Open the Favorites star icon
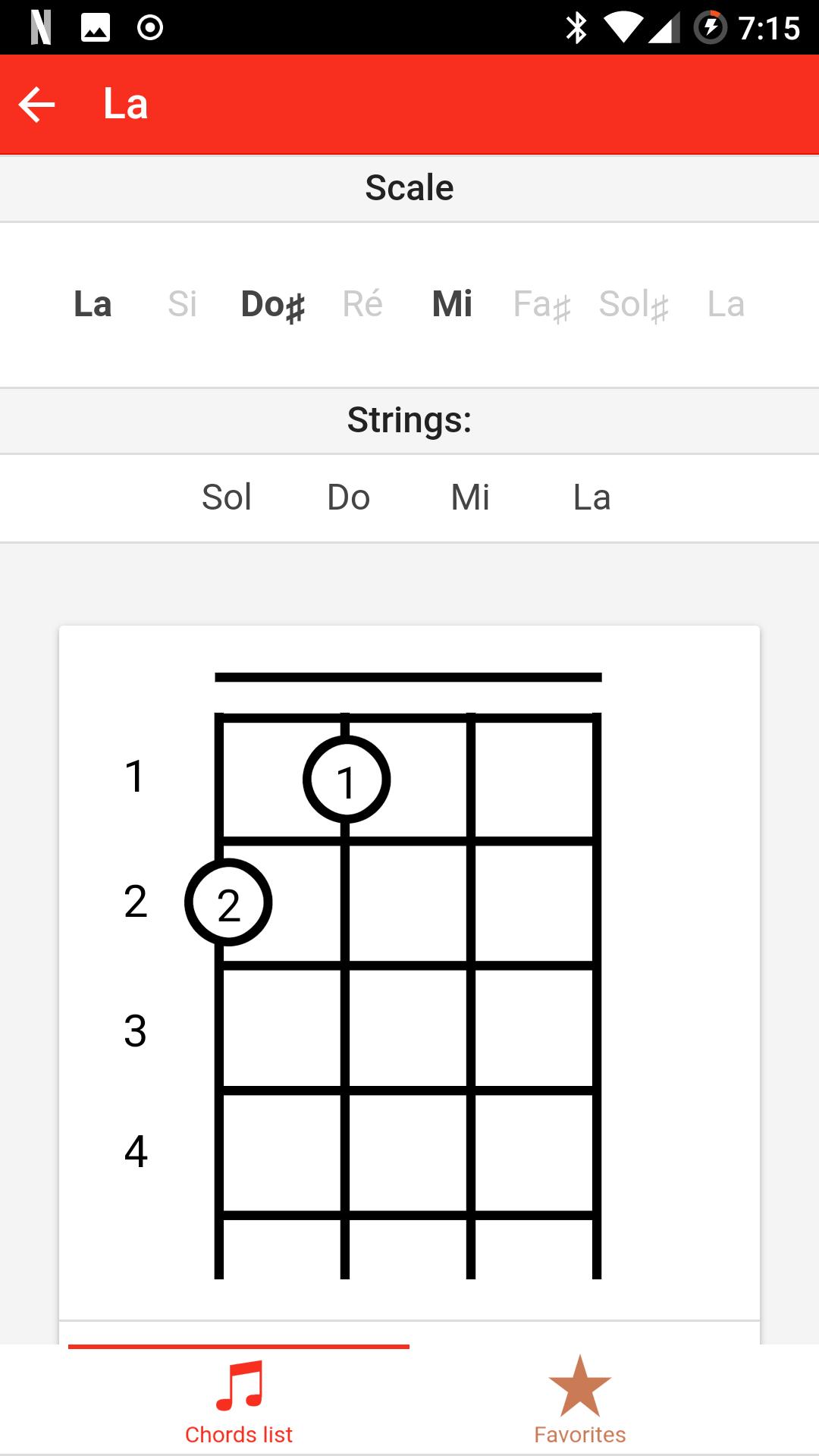819x1456 pixels. [x=580, y=1386]
